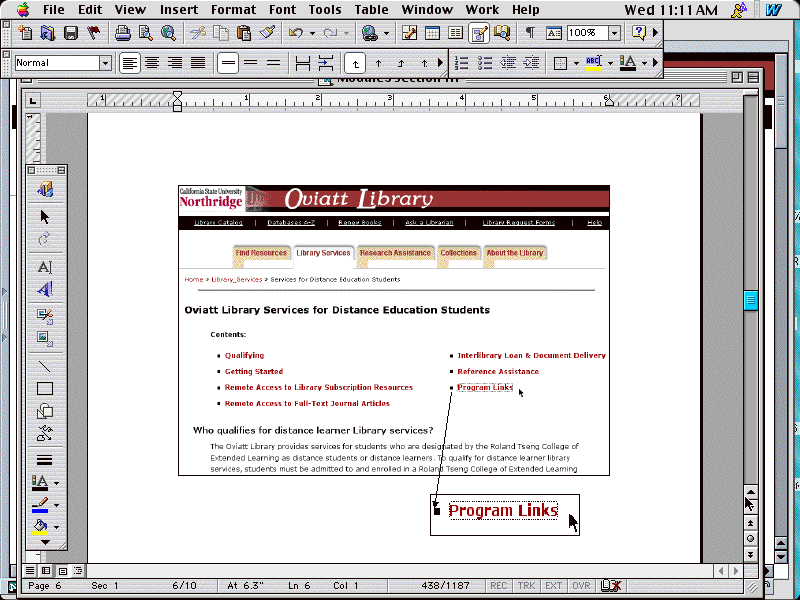Expand the Undo history dropdown arrow

tap(312, 34)
